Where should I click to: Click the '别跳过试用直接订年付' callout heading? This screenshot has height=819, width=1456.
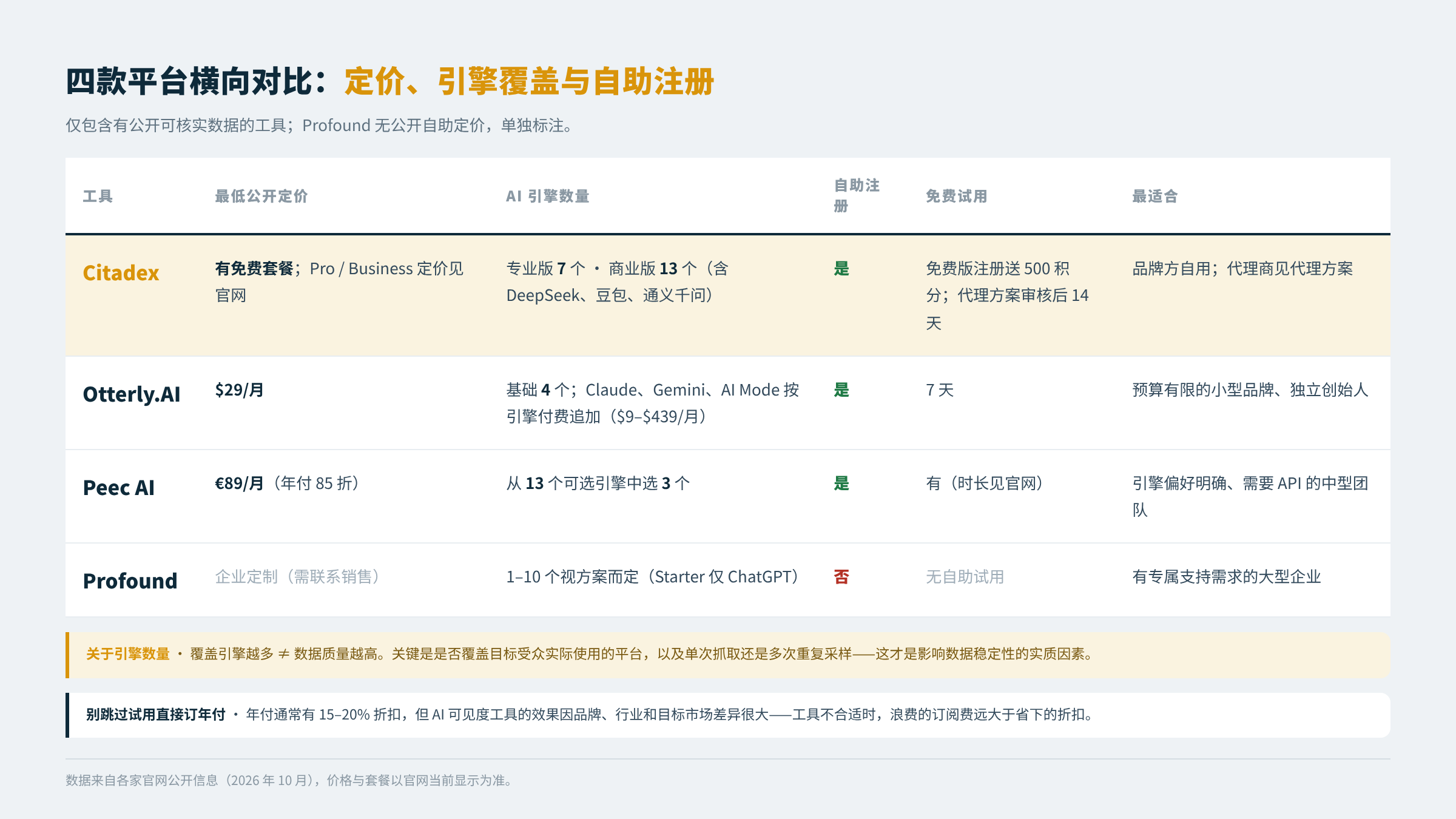point(155,715)
